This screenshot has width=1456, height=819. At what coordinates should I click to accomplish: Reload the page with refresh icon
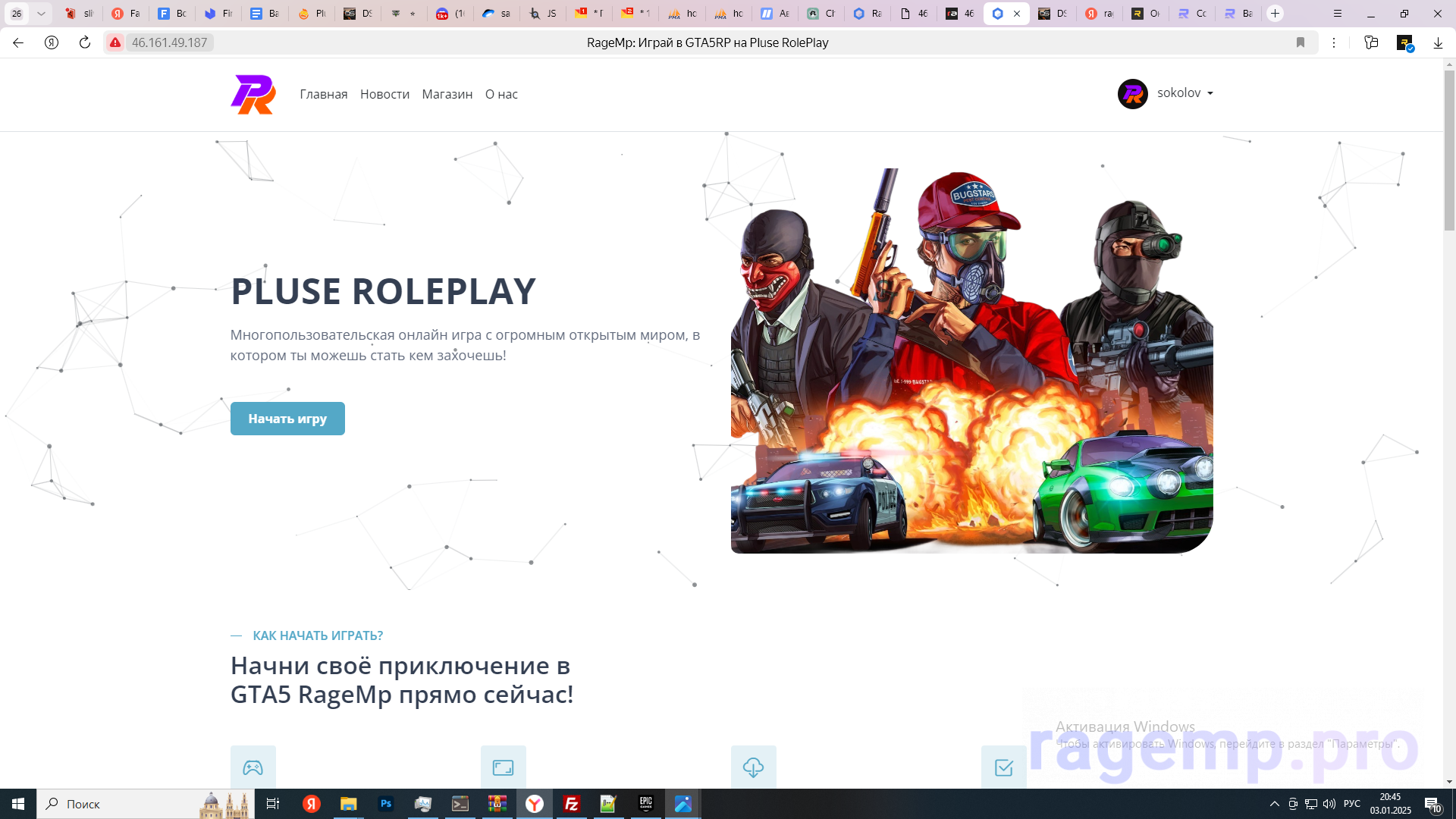pyautogui.click(x=85, y=42)
